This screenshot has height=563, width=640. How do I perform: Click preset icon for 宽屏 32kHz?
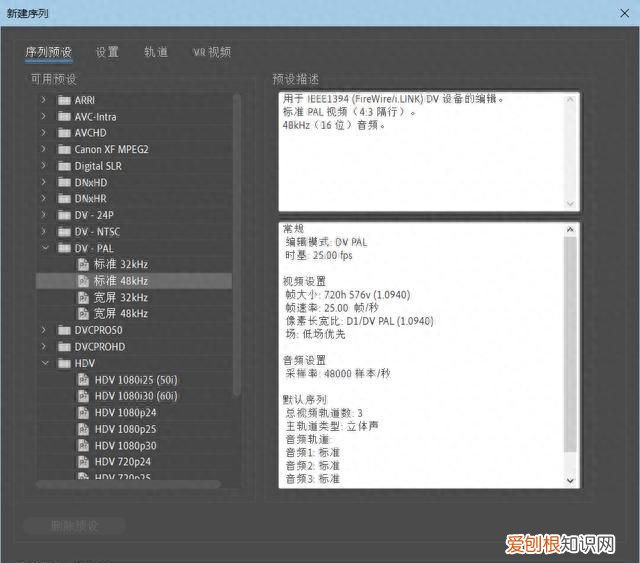[83, 298]
